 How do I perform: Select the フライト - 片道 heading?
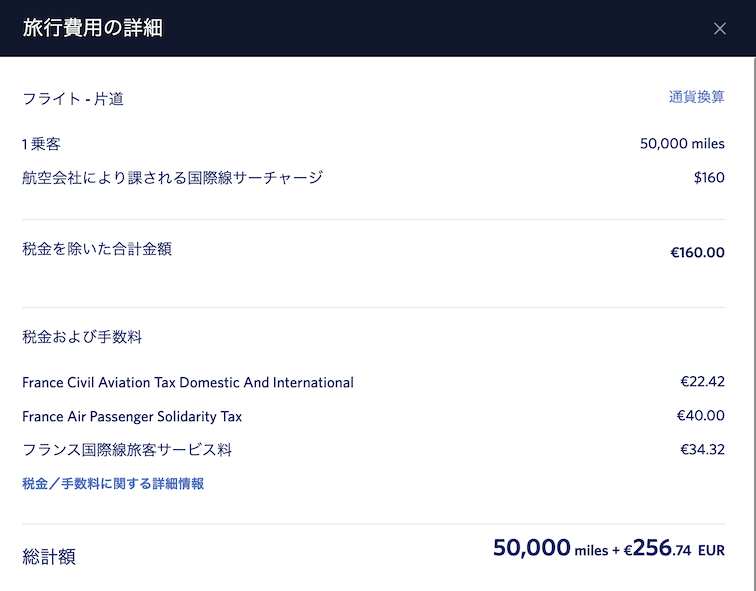coord(73,99)
